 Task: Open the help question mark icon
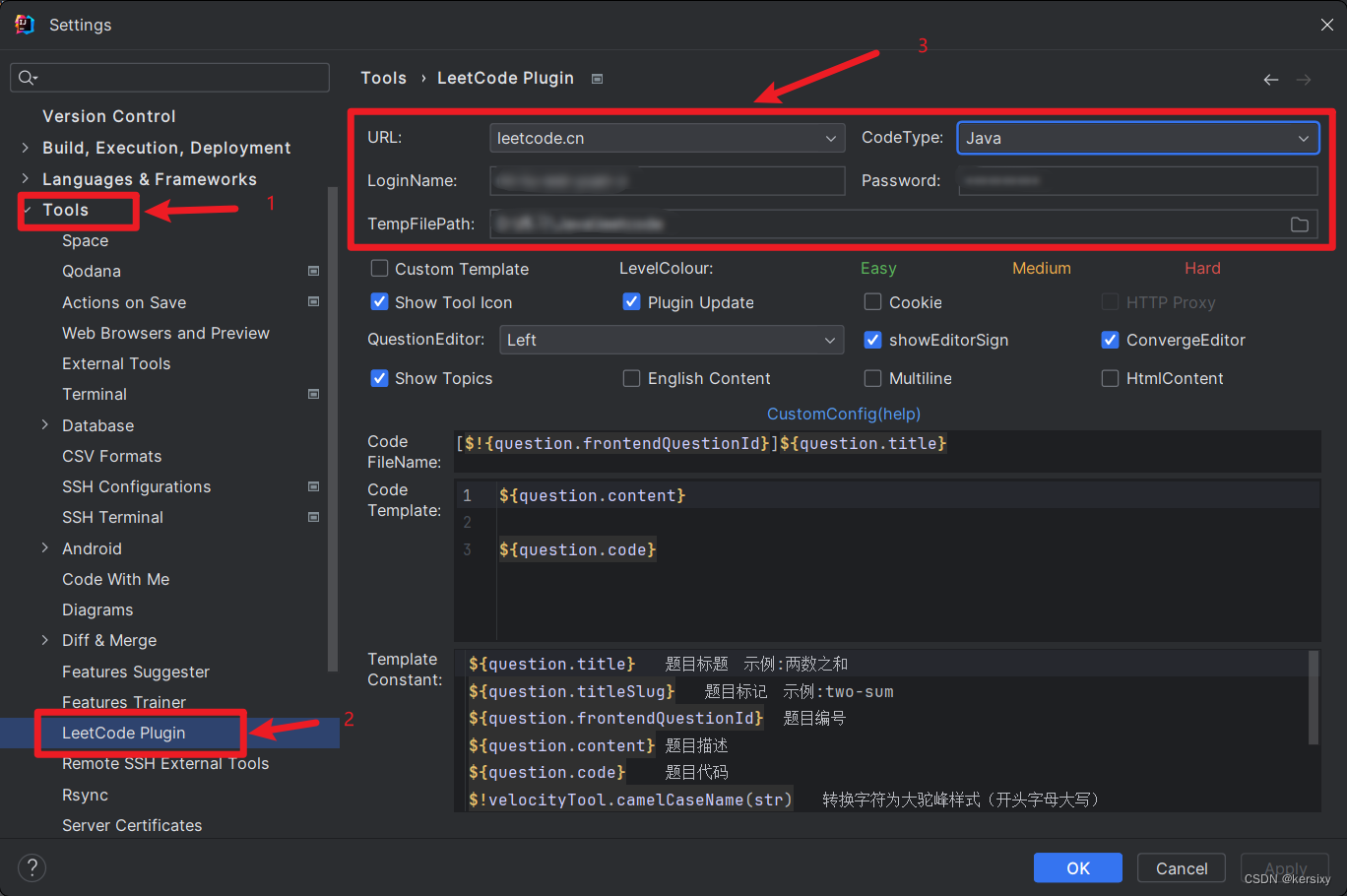31,867
